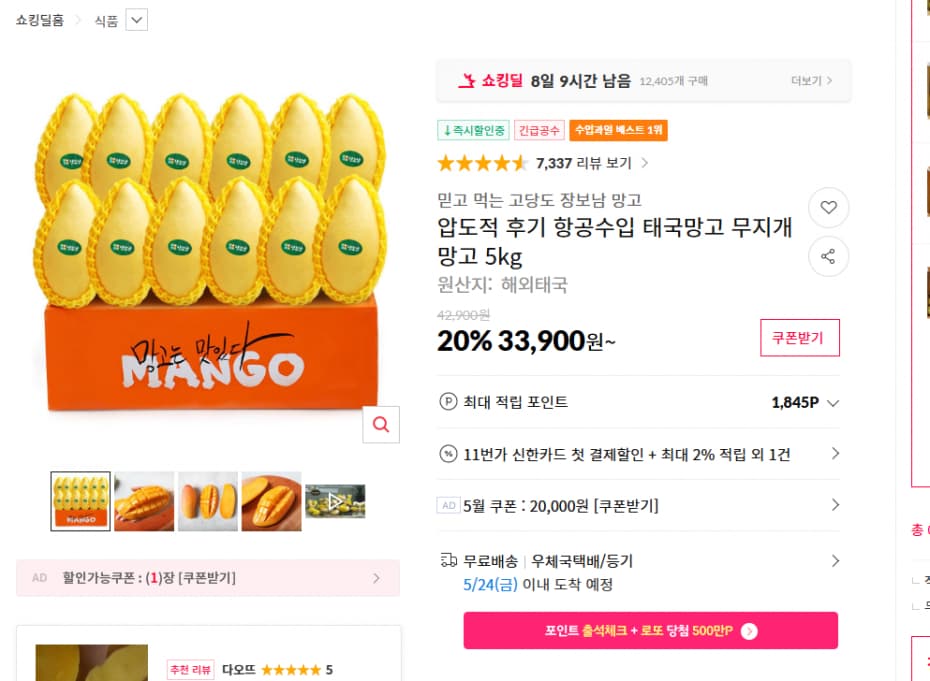Expand the 1,845P points detail chevron
Image resolution: width=930 pixels, height=681 pixels.
pos(832,402)
